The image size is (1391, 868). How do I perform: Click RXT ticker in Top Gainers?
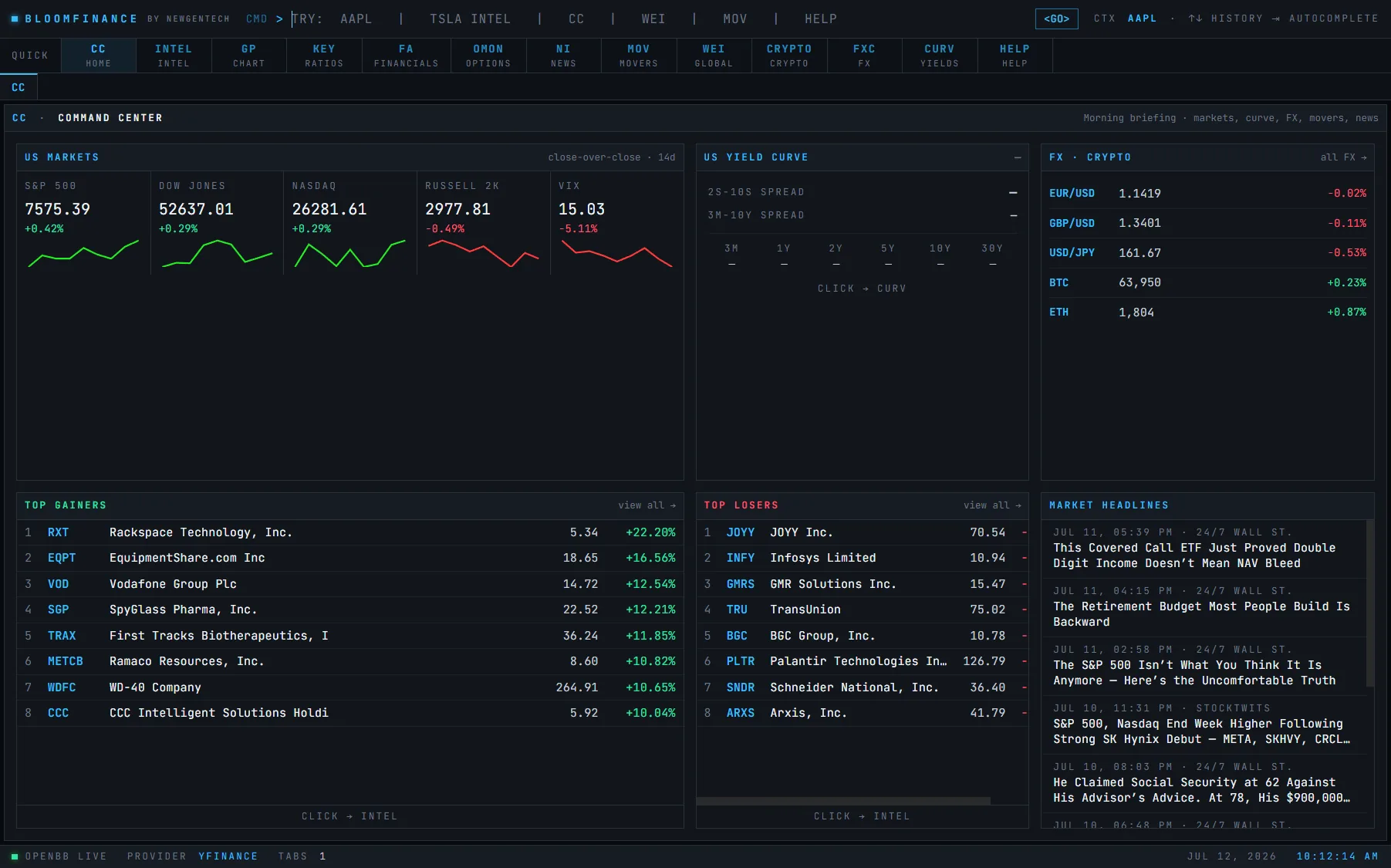[x=58, y=532]
